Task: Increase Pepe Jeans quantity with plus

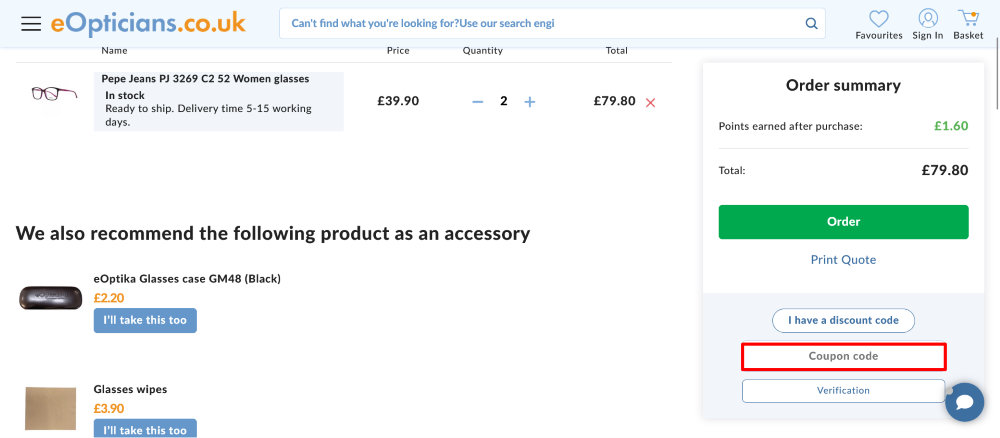Action: point(529,101)
